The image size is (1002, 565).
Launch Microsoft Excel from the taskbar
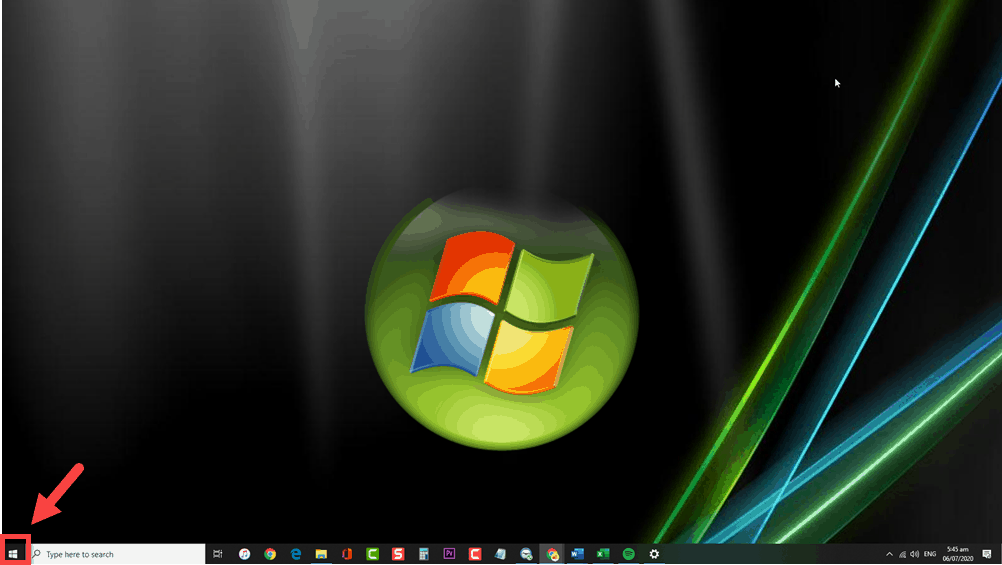click(x=603, y=554)
